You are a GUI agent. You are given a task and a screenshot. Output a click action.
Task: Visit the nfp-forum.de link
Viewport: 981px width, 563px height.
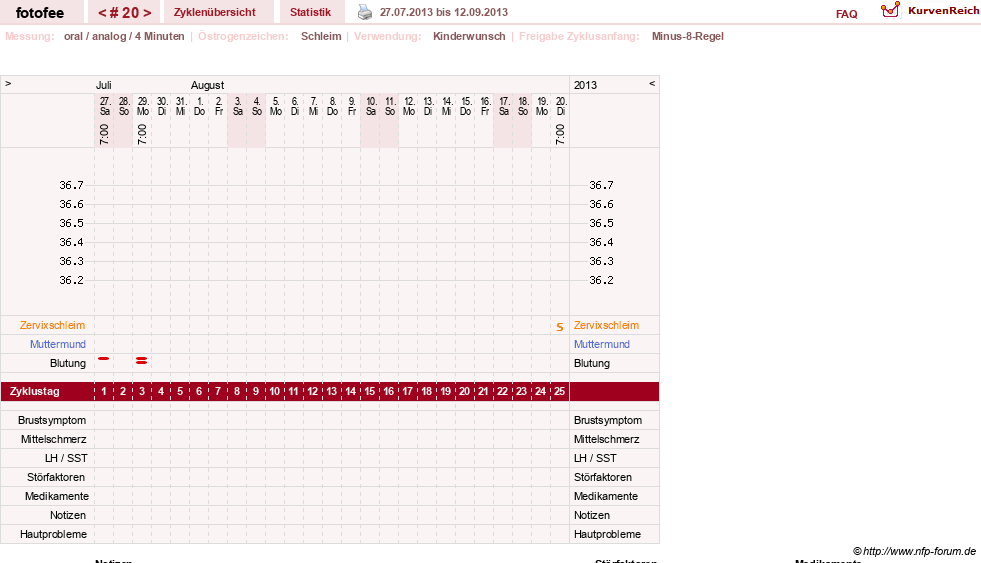(919, 551)
